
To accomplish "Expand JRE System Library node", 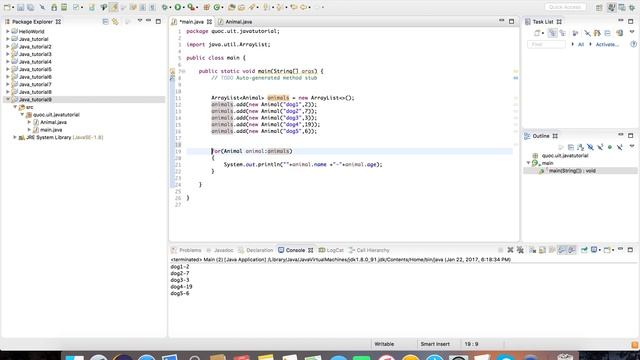I will (x=15, y=138).
